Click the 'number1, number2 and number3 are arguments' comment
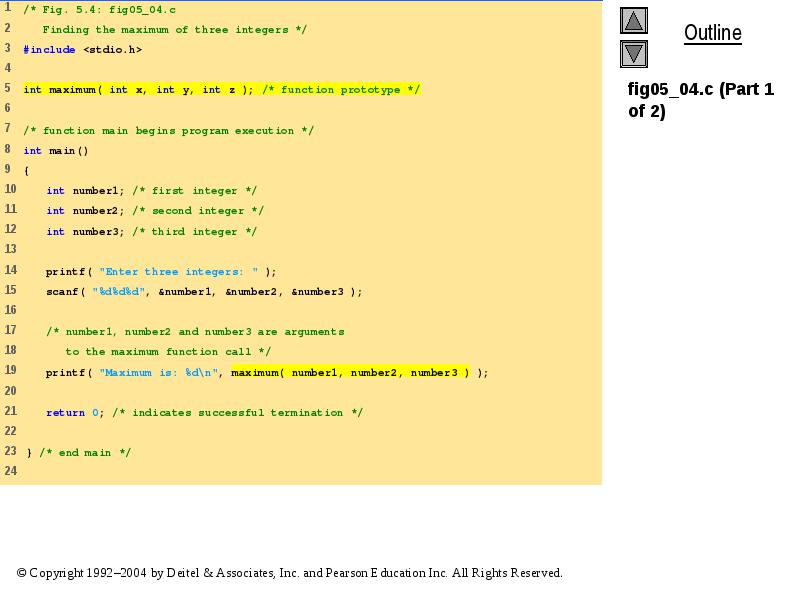This screenshot has height=600, width=800. (x=195, y=332)
